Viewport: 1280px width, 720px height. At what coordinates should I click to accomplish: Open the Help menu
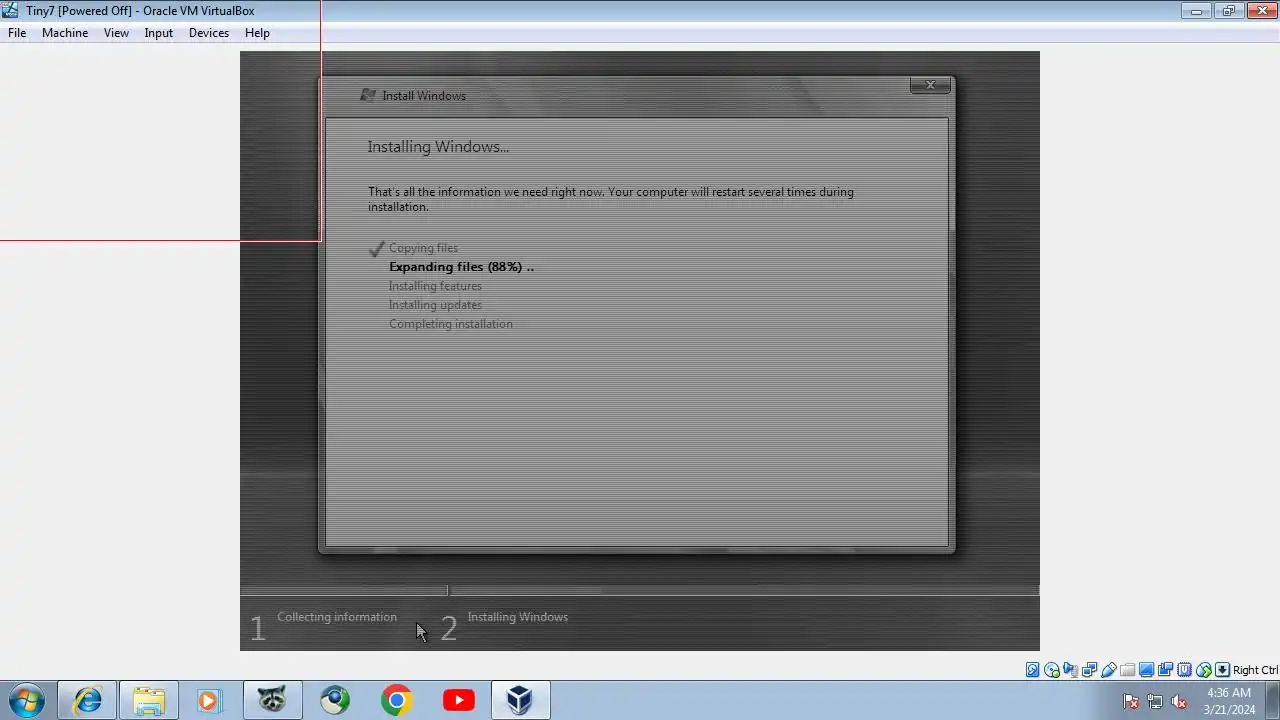coord(257,33)
